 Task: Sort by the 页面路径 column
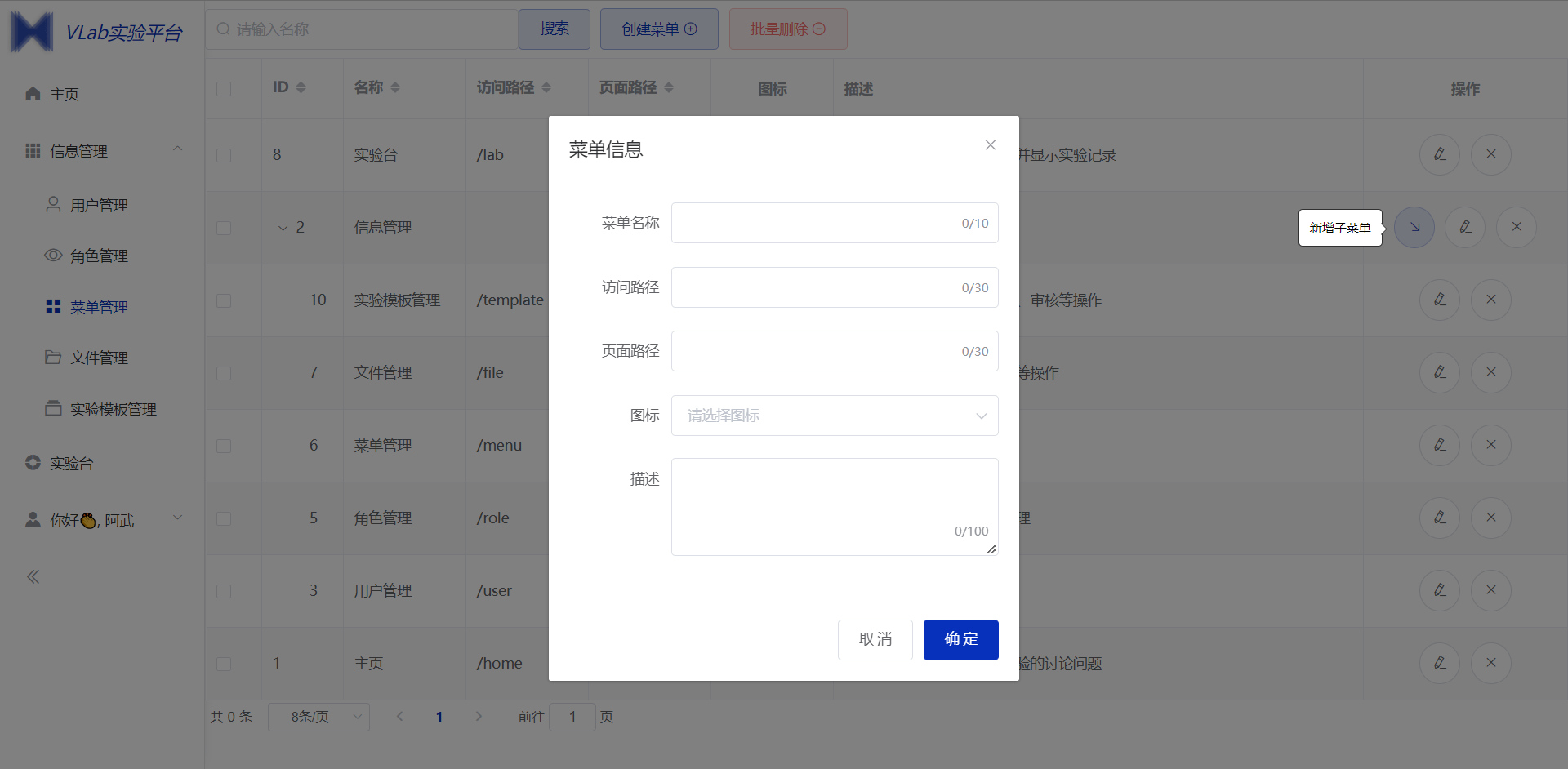(669, 87)
